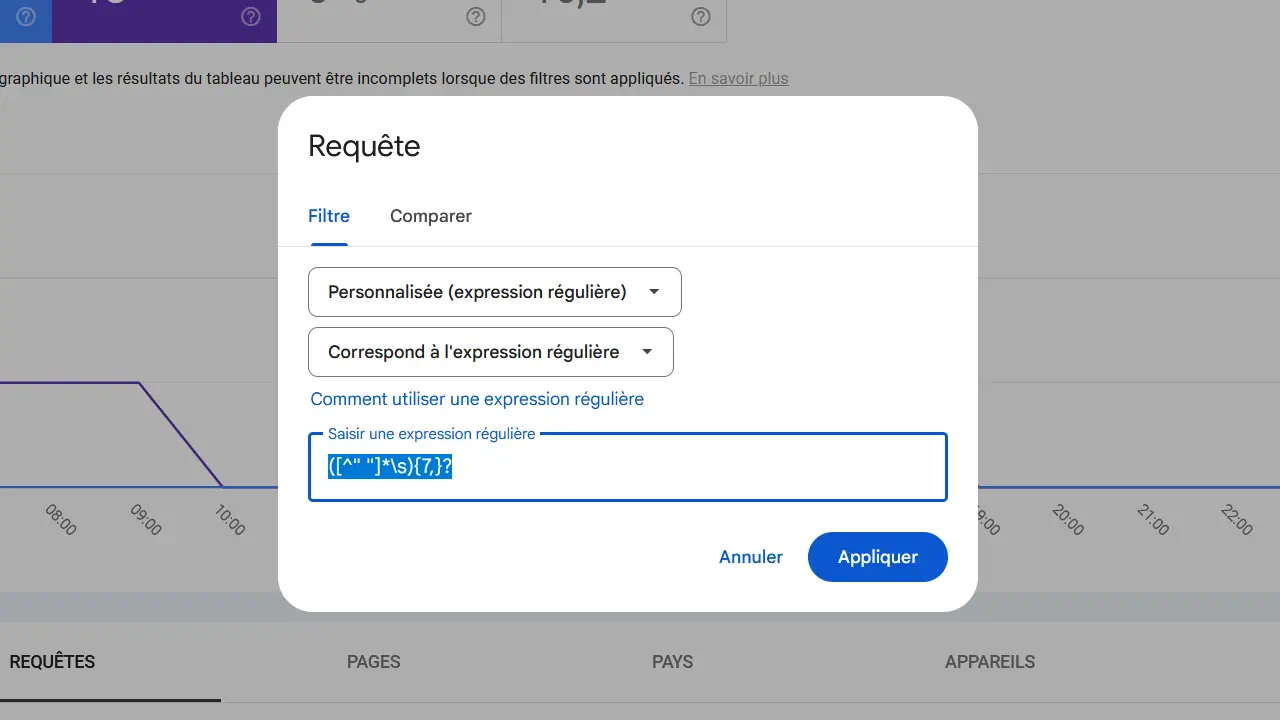Screen dimensions: 1280x720
Task: Open the Correspond à l'expression régulière dropdown
Action: pos(490,352)
